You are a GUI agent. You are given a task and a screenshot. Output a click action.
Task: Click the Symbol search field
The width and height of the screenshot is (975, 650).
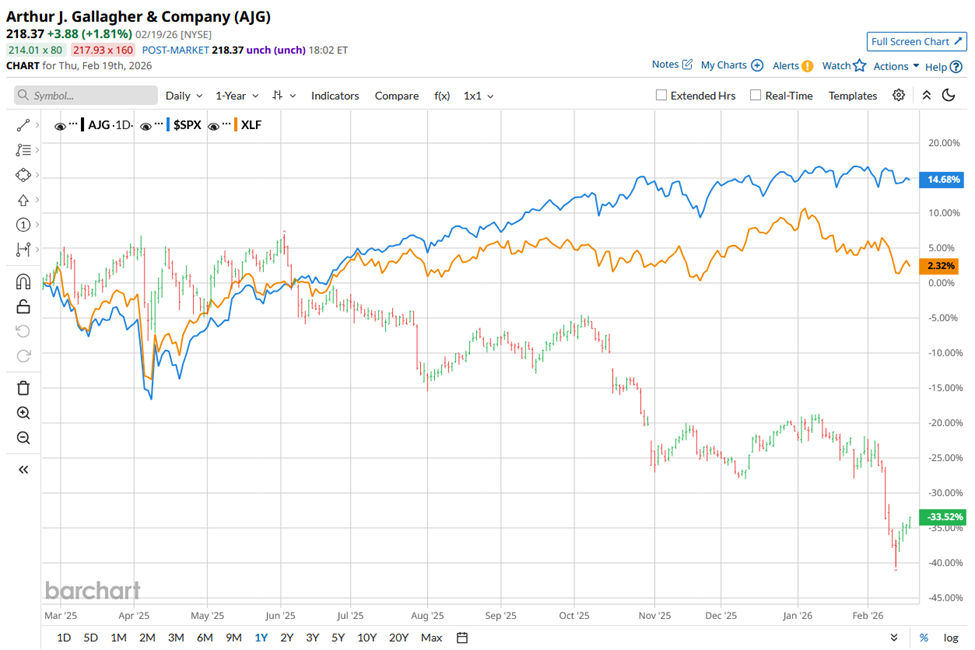(x=86, y=96)
